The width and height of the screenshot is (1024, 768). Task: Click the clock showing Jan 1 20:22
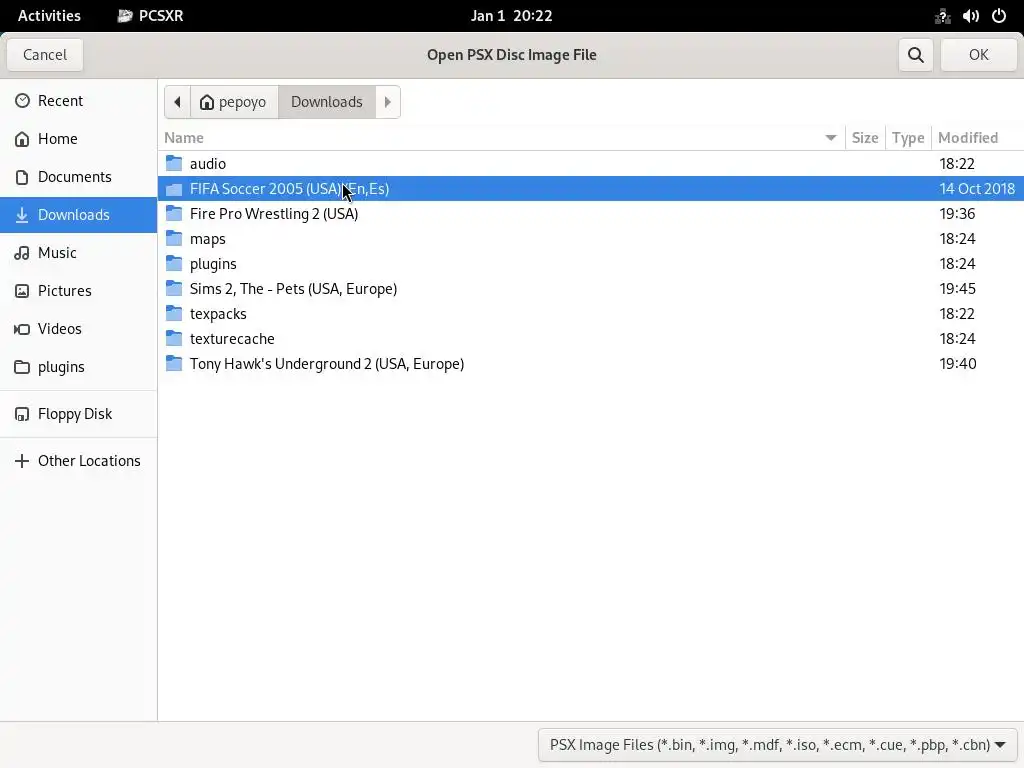pos(511,16)
